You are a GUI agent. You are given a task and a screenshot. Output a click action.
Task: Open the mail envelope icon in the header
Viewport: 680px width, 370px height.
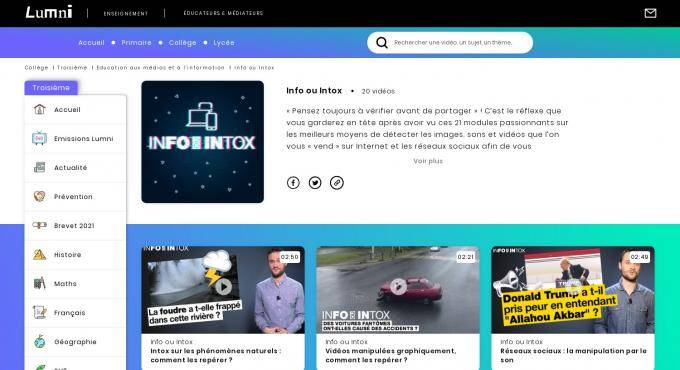click(650, 13)
